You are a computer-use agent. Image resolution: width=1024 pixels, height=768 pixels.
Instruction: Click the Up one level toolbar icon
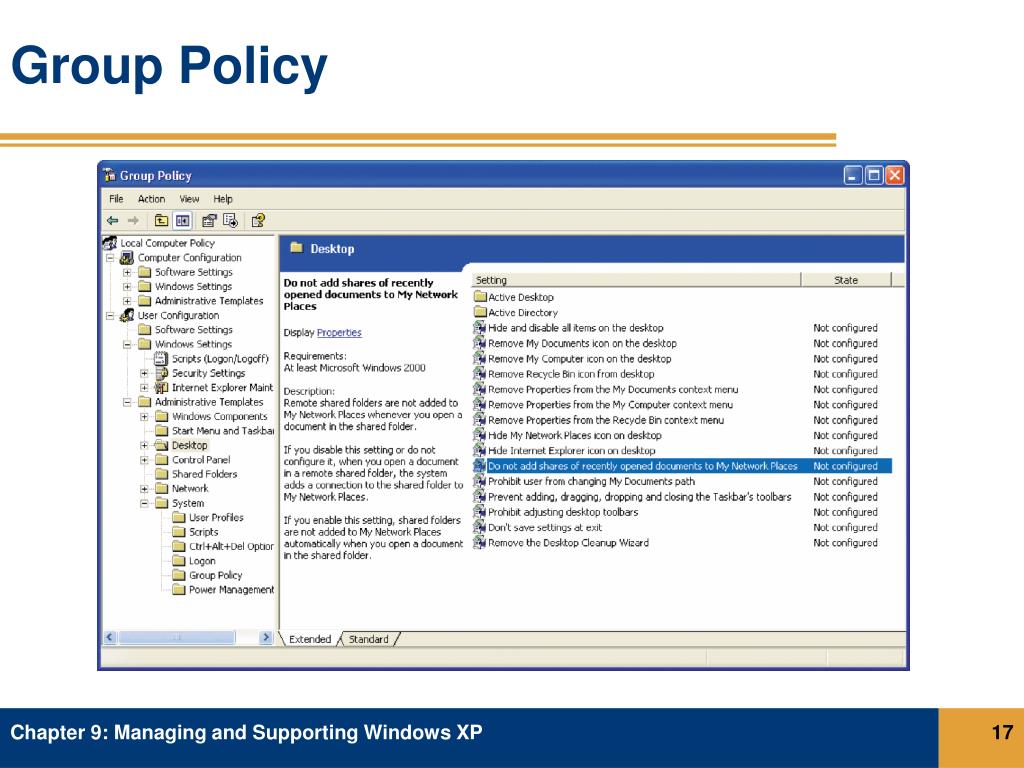click(x=161, y=221)
